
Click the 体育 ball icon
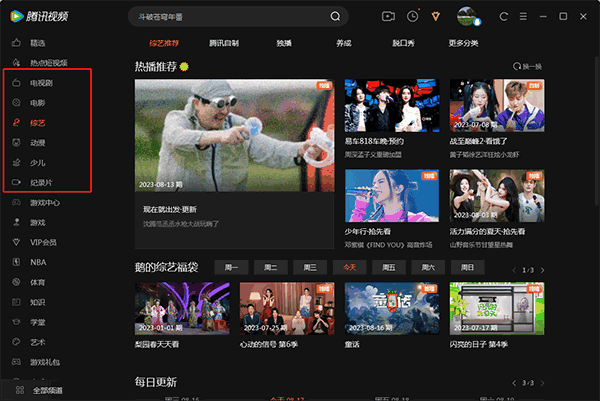16,282
